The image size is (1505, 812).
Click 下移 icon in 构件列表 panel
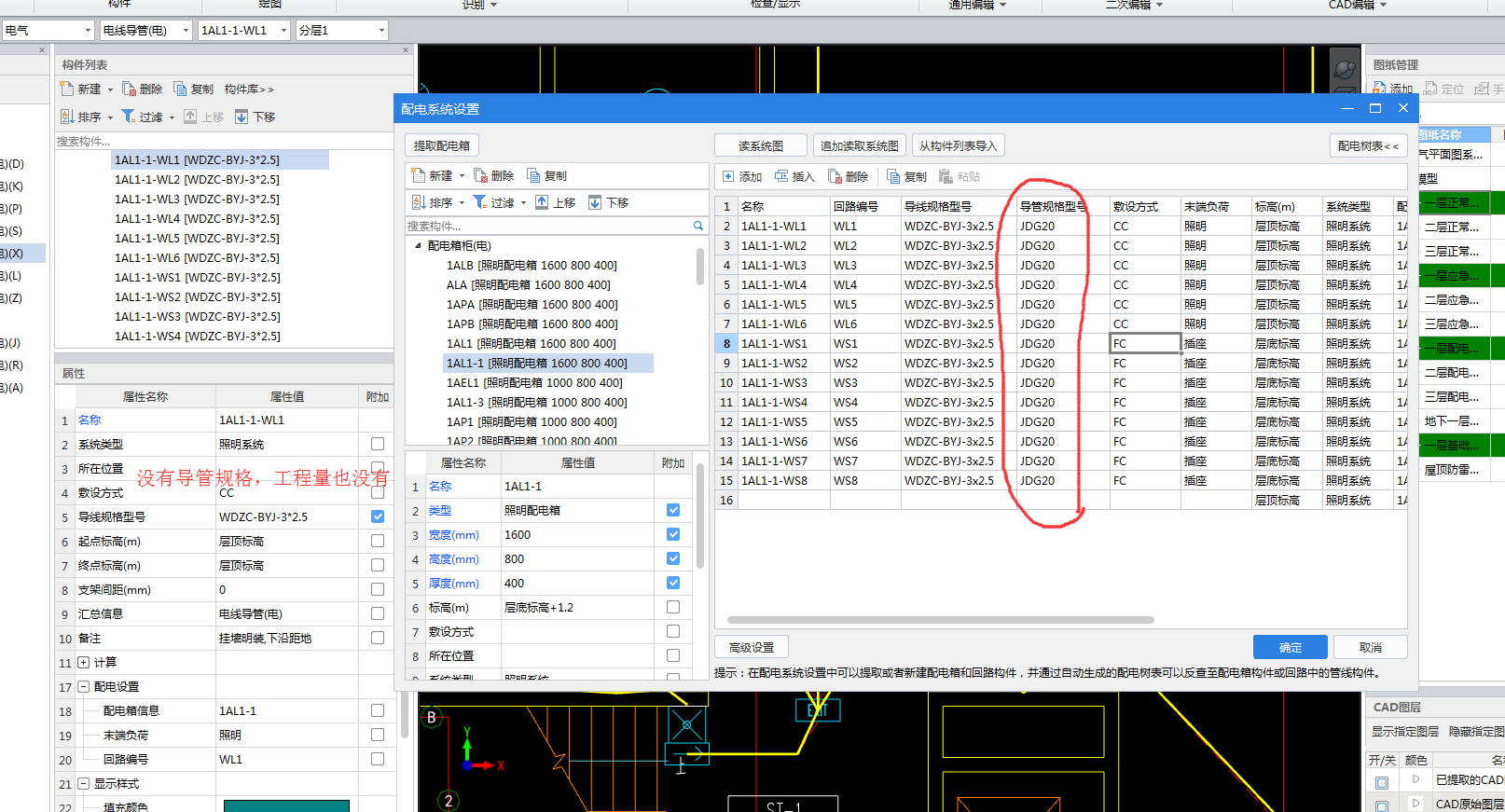click(242, 117)
